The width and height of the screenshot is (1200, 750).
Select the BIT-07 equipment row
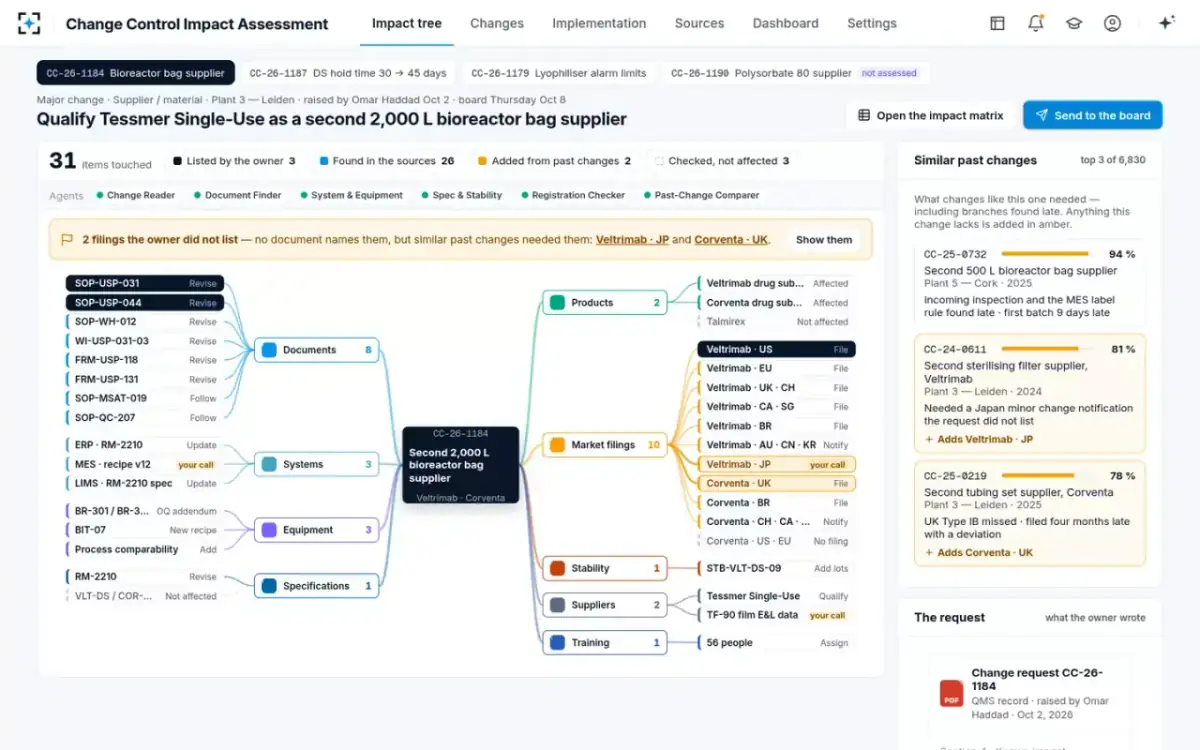click(145, 530)
